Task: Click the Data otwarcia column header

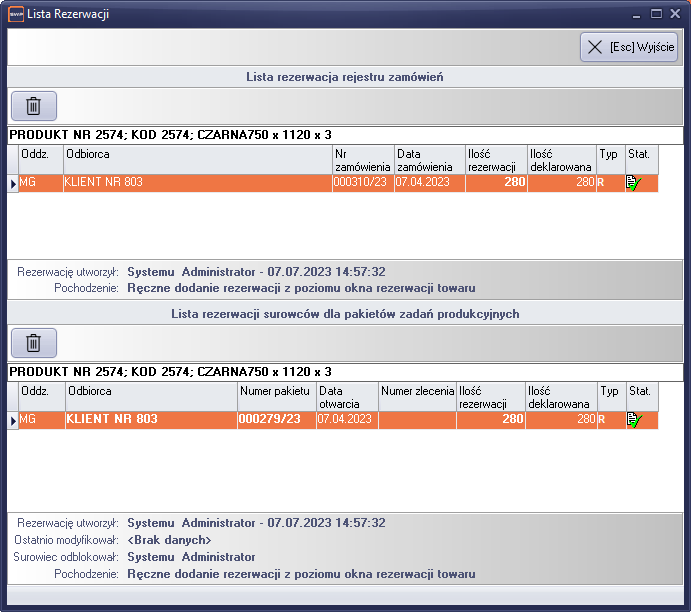Action: coord(346,397)
